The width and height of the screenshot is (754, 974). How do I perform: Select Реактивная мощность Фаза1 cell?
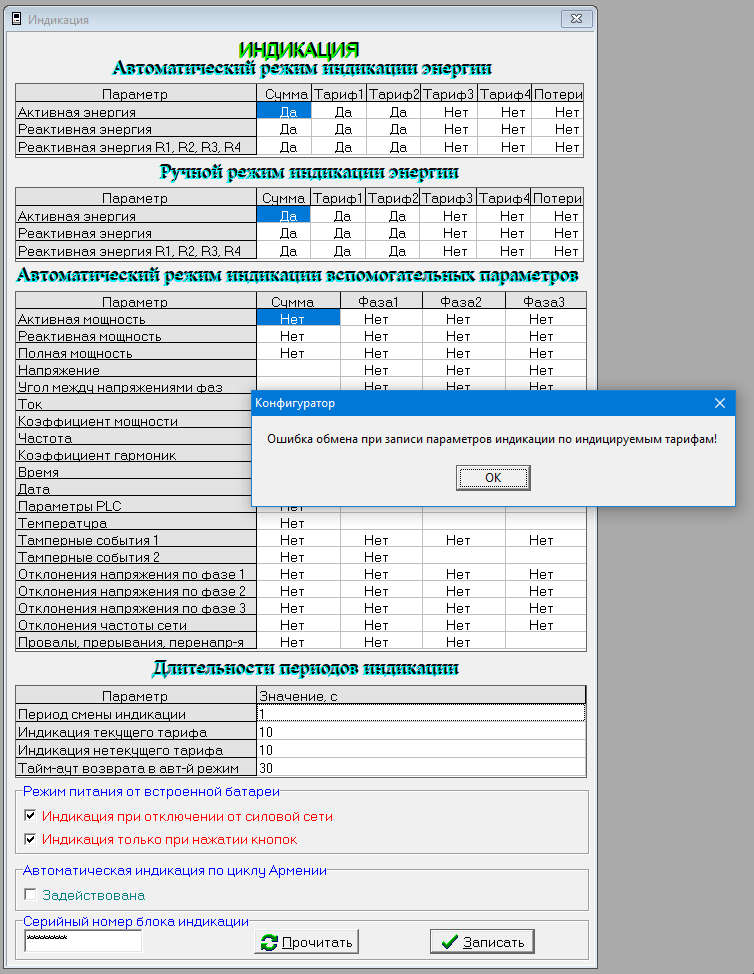coord(381,335)
